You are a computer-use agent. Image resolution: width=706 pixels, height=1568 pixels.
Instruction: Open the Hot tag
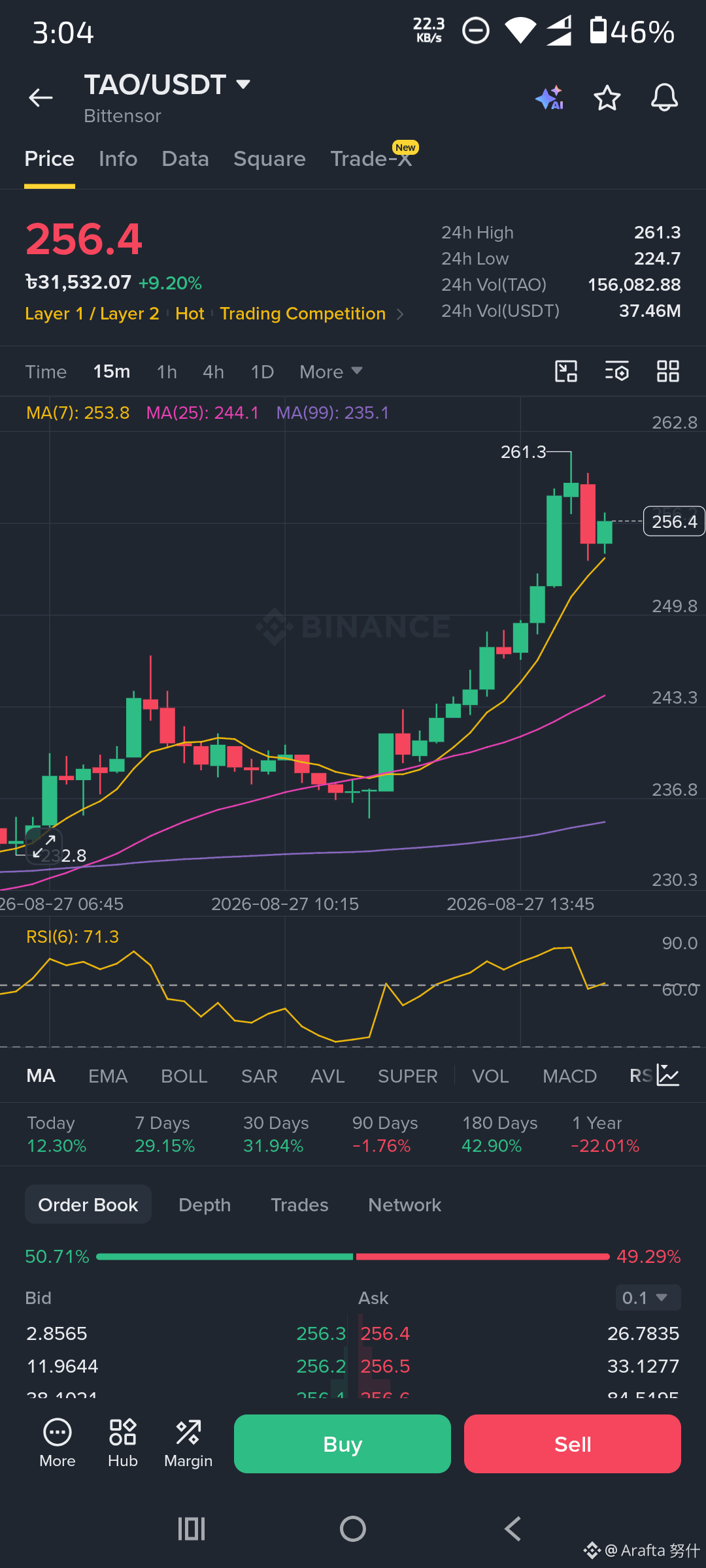[x=190, y=314]
